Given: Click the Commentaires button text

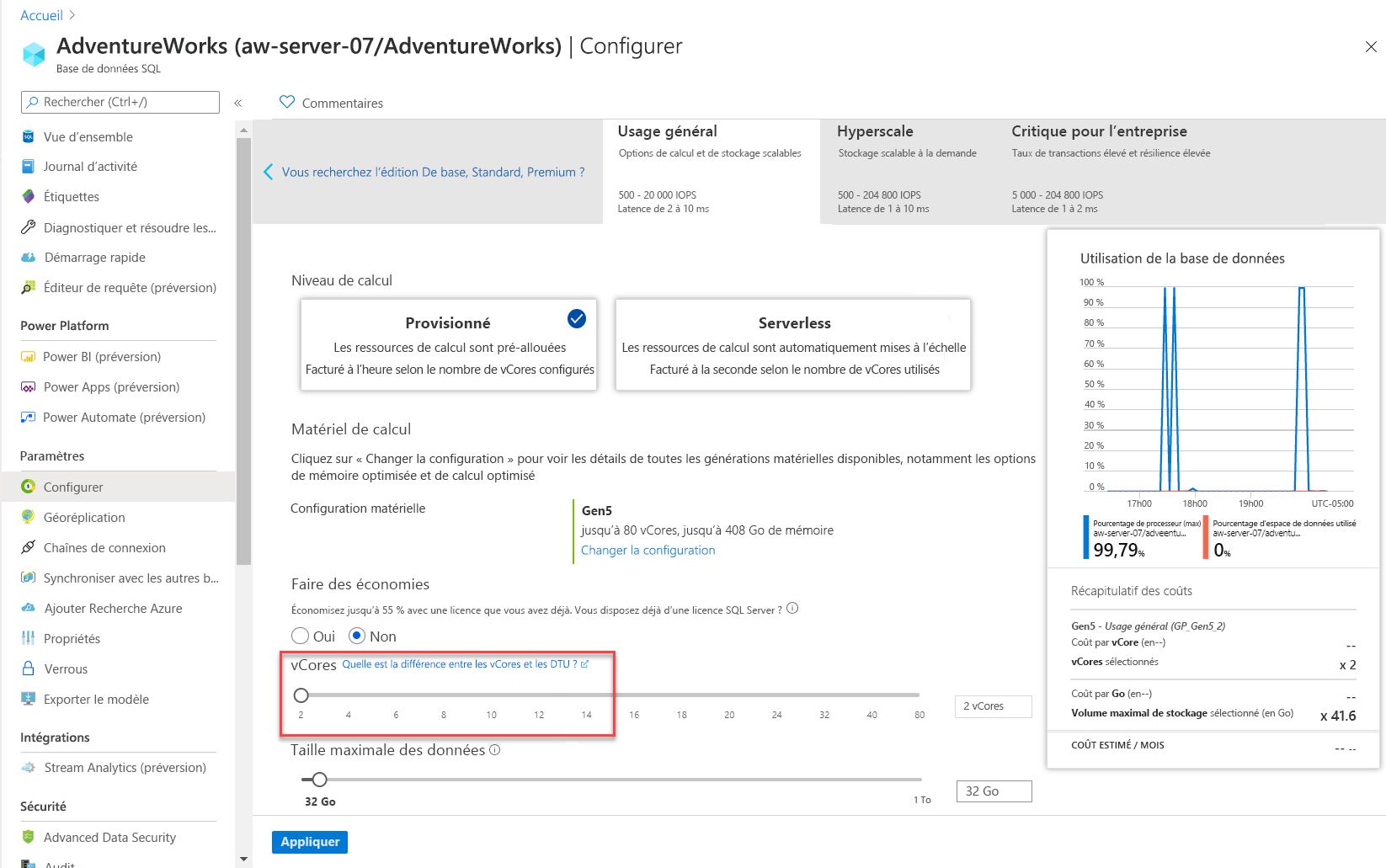Looking at the screenshot, I should point(343,103).
